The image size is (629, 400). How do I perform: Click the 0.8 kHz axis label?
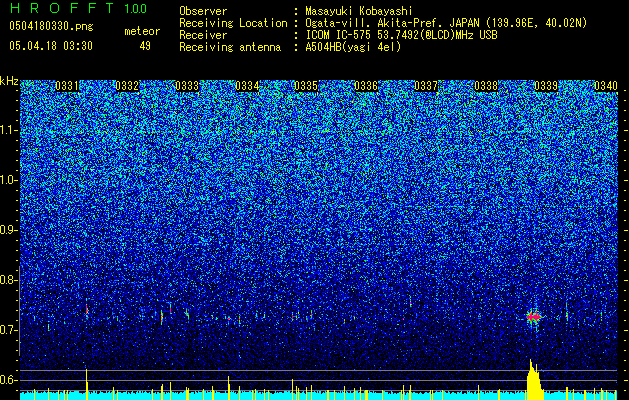pos(9,280)
